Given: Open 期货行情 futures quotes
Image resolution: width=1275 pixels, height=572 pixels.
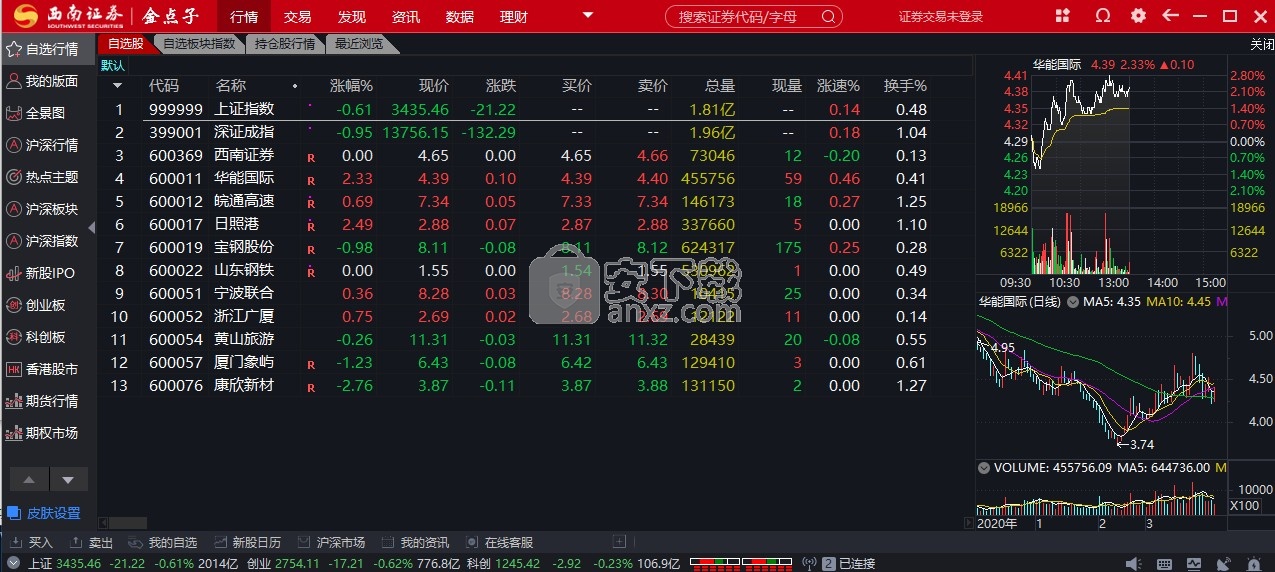Looking at the screenshot, I should point(50,400).
